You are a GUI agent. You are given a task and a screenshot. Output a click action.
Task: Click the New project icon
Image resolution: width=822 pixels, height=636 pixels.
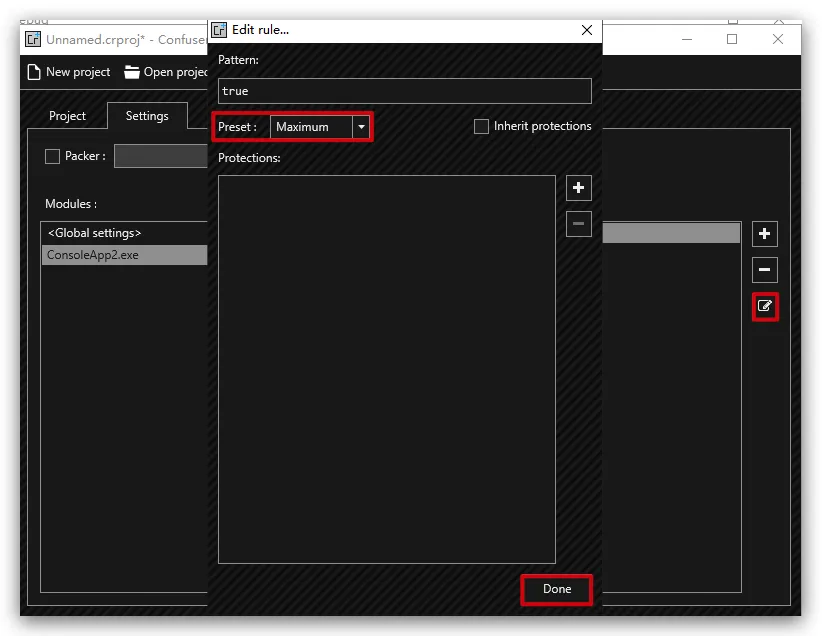point(34,72)
